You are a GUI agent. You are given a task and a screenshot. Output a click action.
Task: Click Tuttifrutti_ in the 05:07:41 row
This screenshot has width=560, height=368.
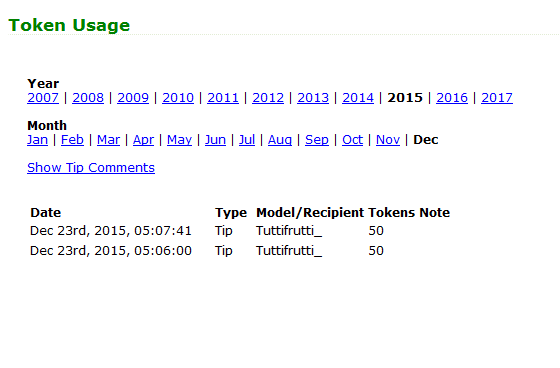coord(289,231)
